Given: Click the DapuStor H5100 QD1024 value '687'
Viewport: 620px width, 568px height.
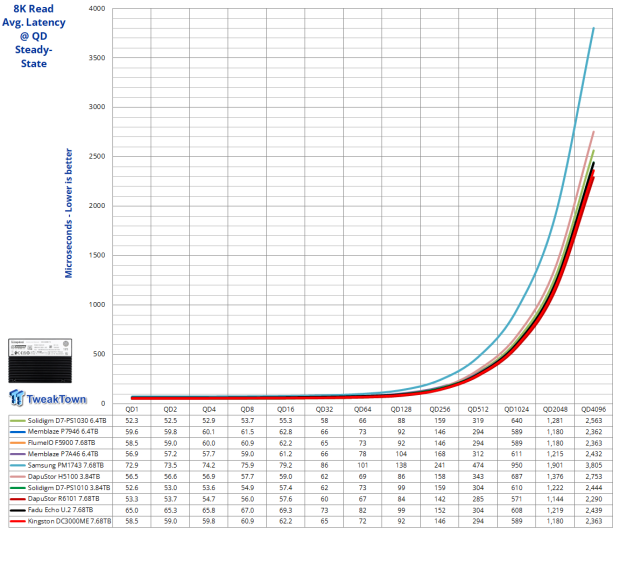Looking at the screenshot, I should tap(516, 477).
